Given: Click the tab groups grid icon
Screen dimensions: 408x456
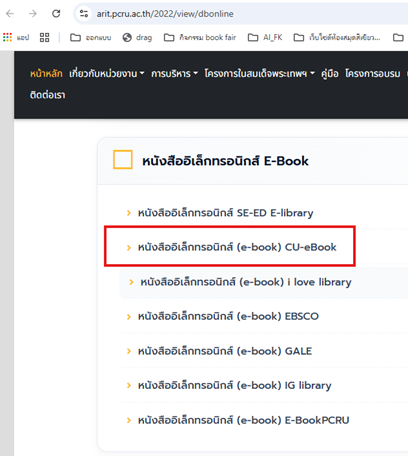Looking at the screenshot, I should tap(44, 37).
